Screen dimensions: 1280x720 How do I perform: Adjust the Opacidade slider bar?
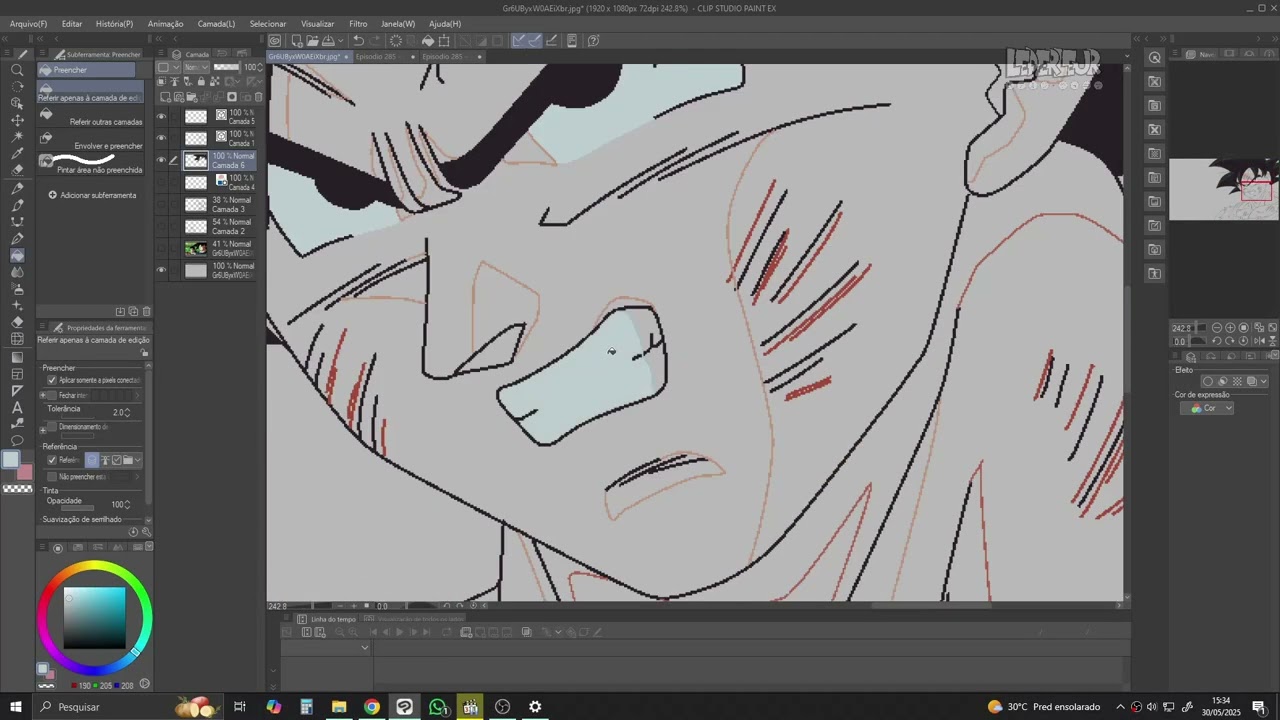(x=78, y=509)
